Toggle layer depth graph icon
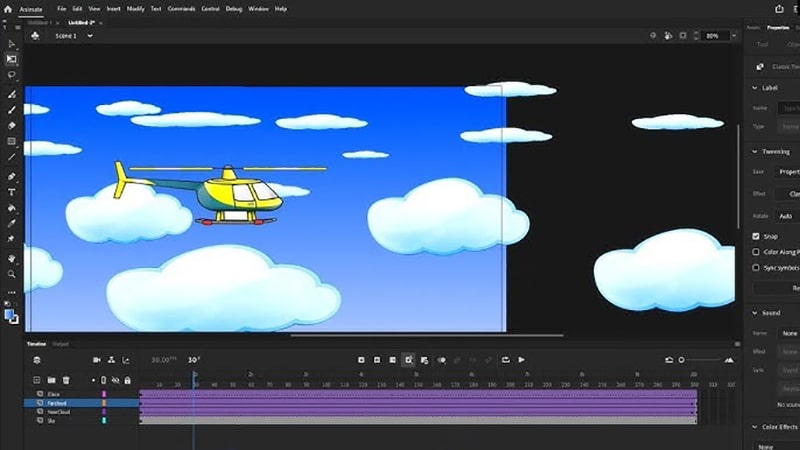This screenshot has height=450, width=800. 126,360
